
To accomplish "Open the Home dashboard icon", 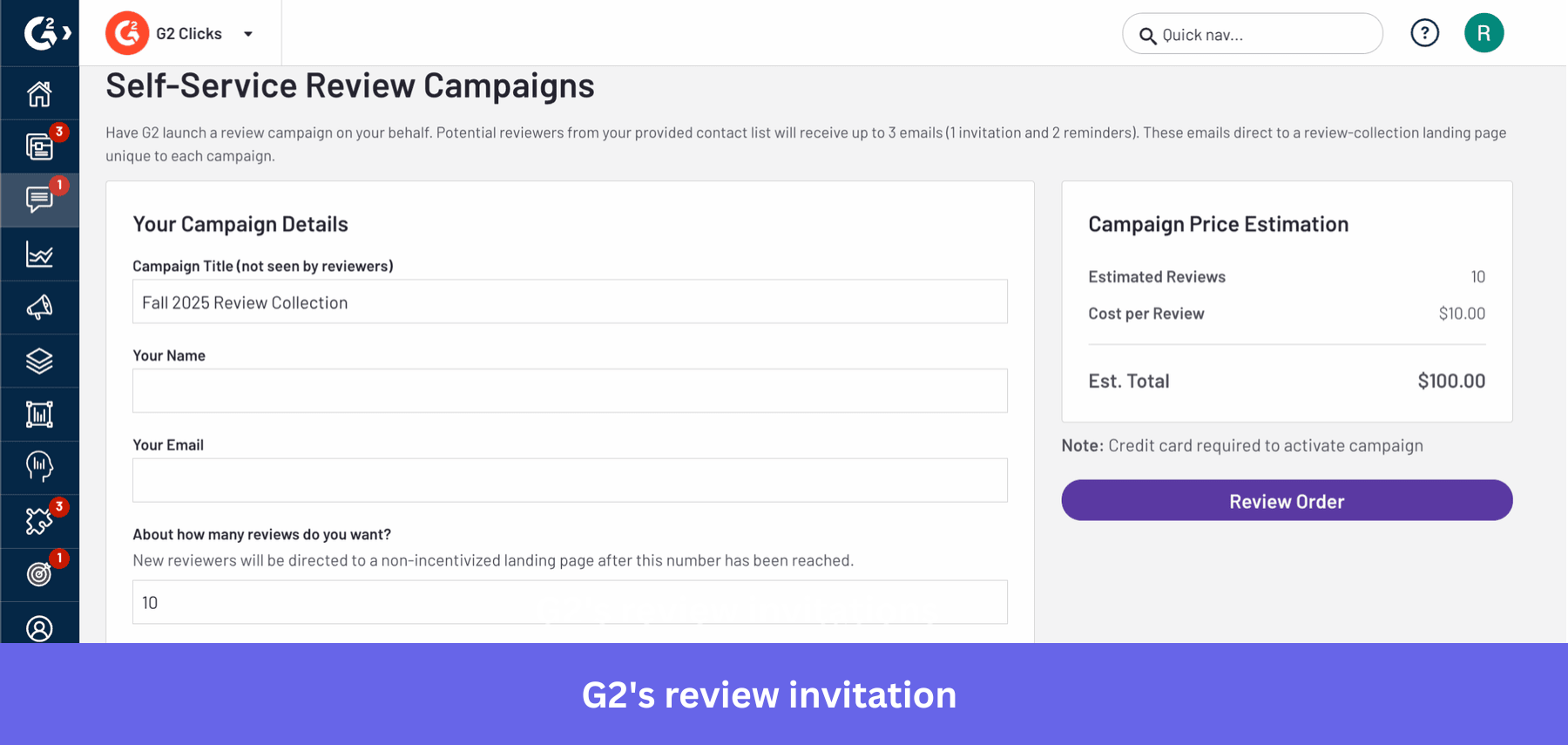I will (x=39, y=93).
